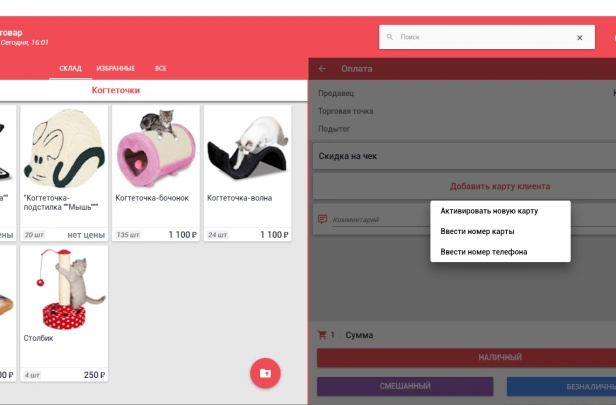Open the Когтеточка-бочонок product card
Screen dimensions: 616x405
(x=156, y=173)
